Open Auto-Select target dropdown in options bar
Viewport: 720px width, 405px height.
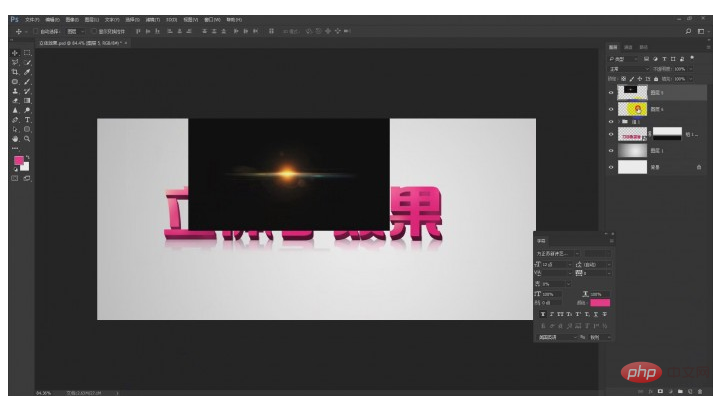pyautogui.click(x=76, y=31)
